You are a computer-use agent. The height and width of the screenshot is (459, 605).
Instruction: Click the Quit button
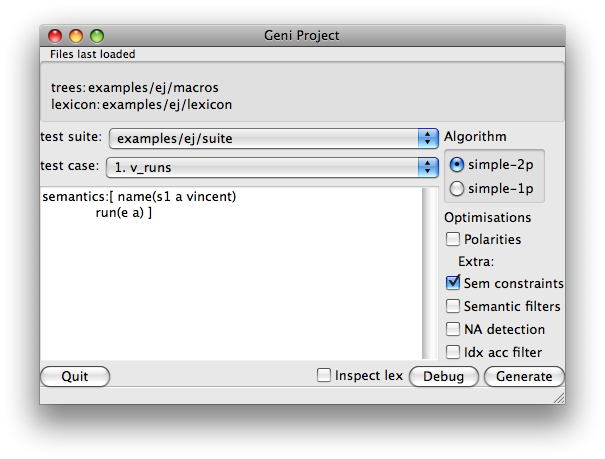click(x=75, y=376)
